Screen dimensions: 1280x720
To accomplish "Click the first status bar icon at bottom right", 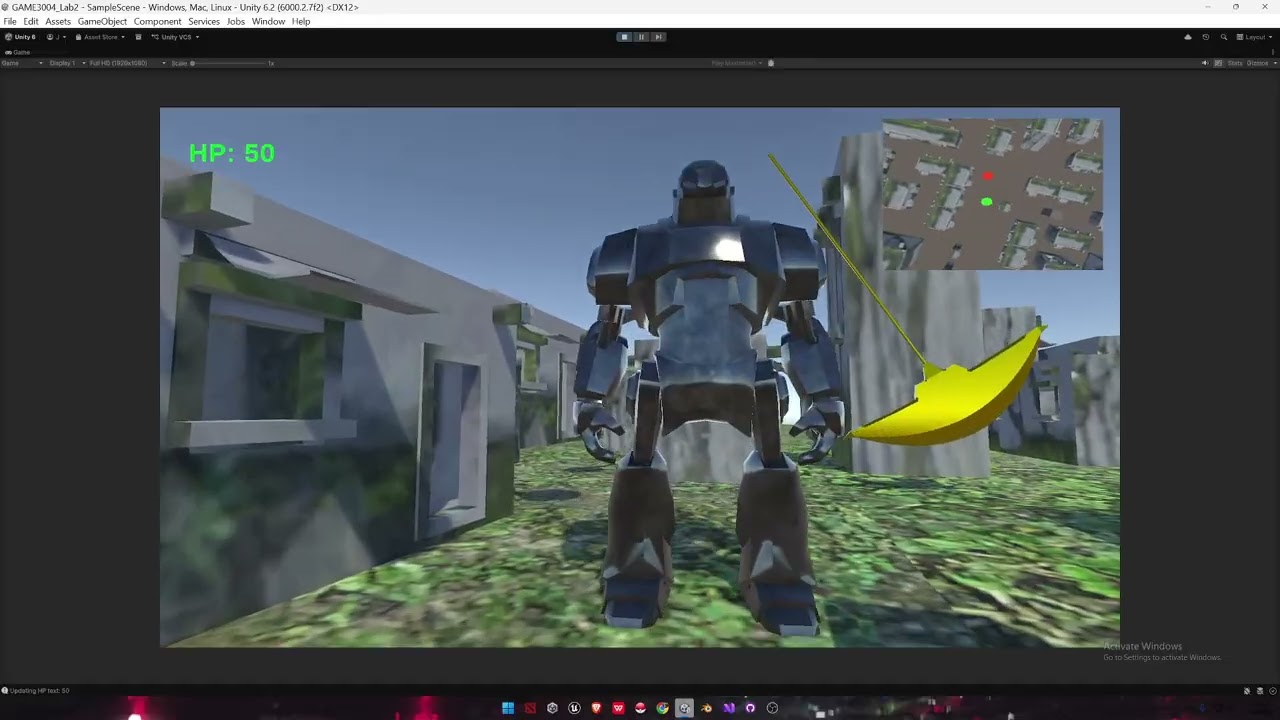I will pyautogui.click(x=1247, y=691).
